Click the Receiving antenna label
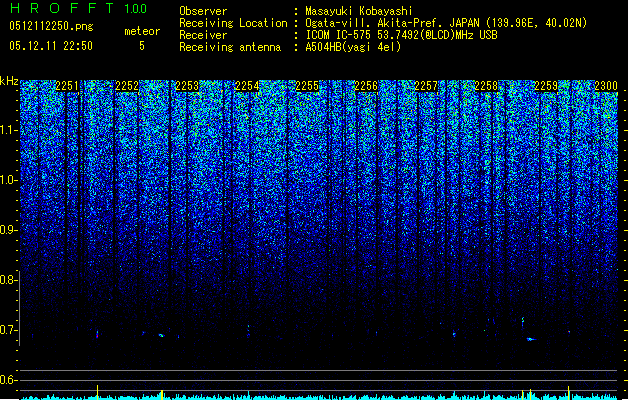 (x=230, y=47)
